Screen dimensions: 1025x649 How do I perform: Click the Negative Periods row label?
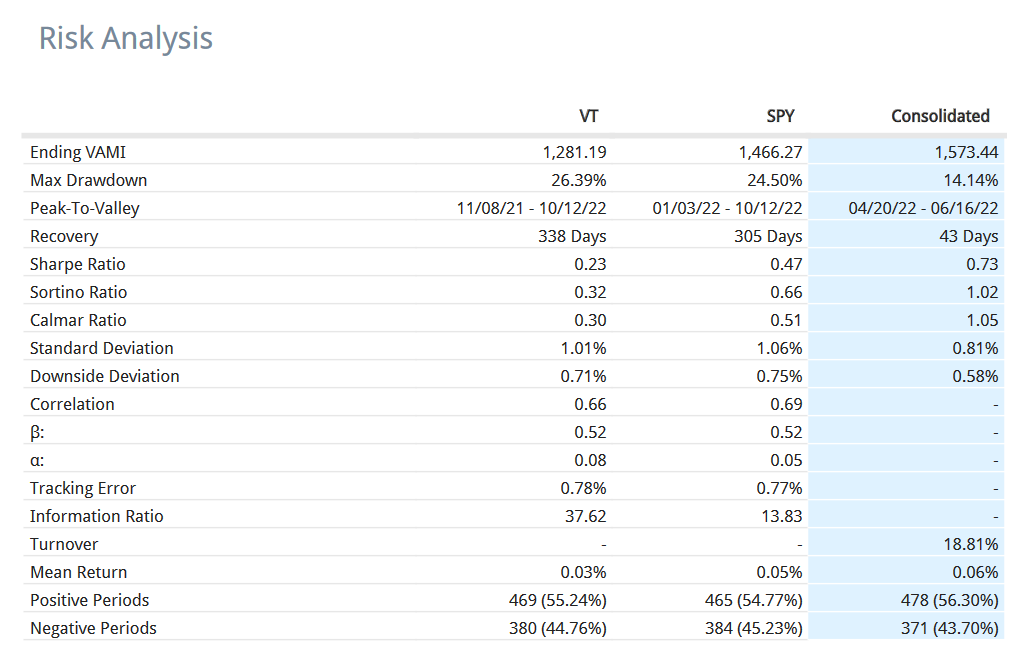tap(93, 629)
